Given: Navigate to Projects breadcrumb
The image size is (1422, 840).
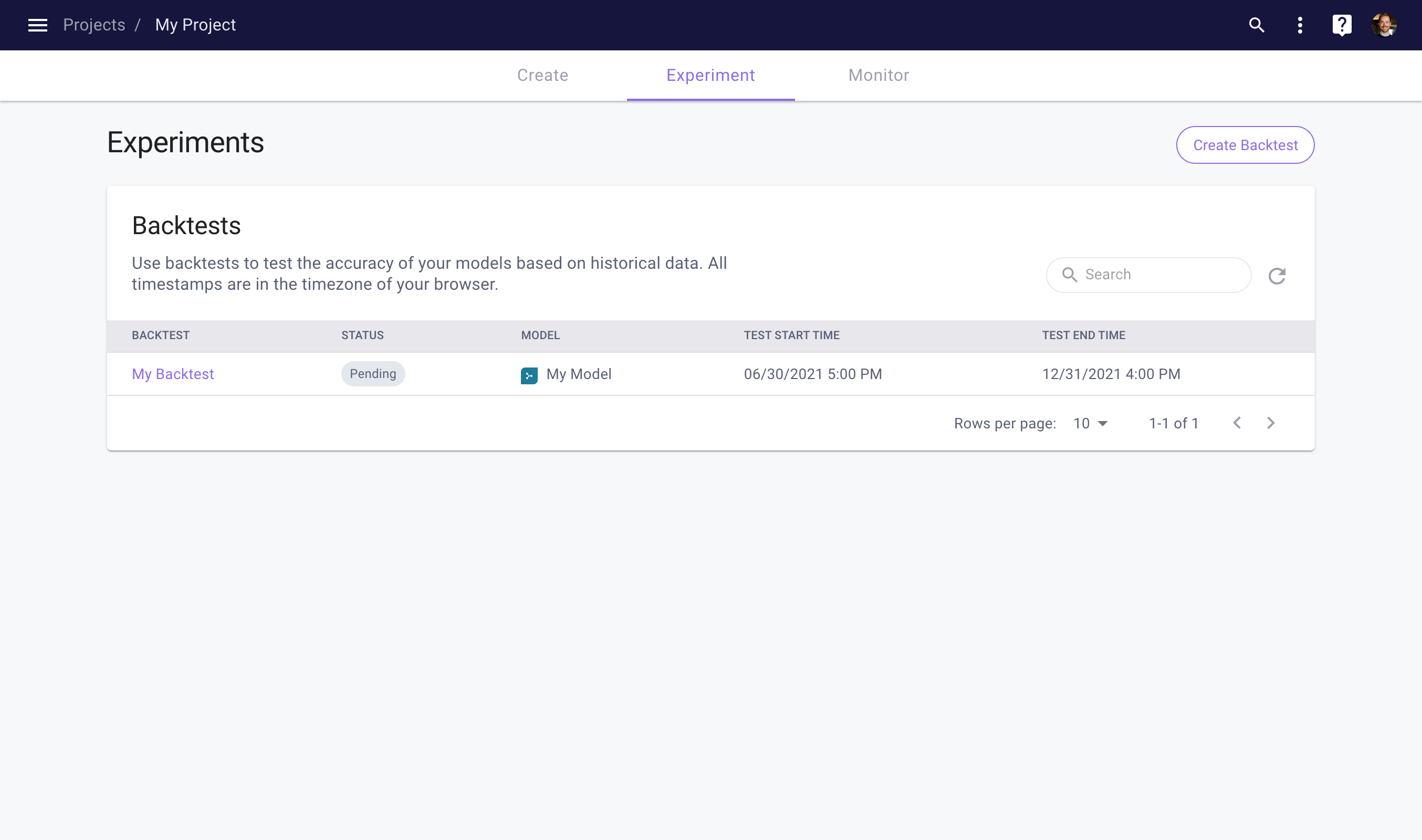Looking at the screenshot, I should pos(94,25).
